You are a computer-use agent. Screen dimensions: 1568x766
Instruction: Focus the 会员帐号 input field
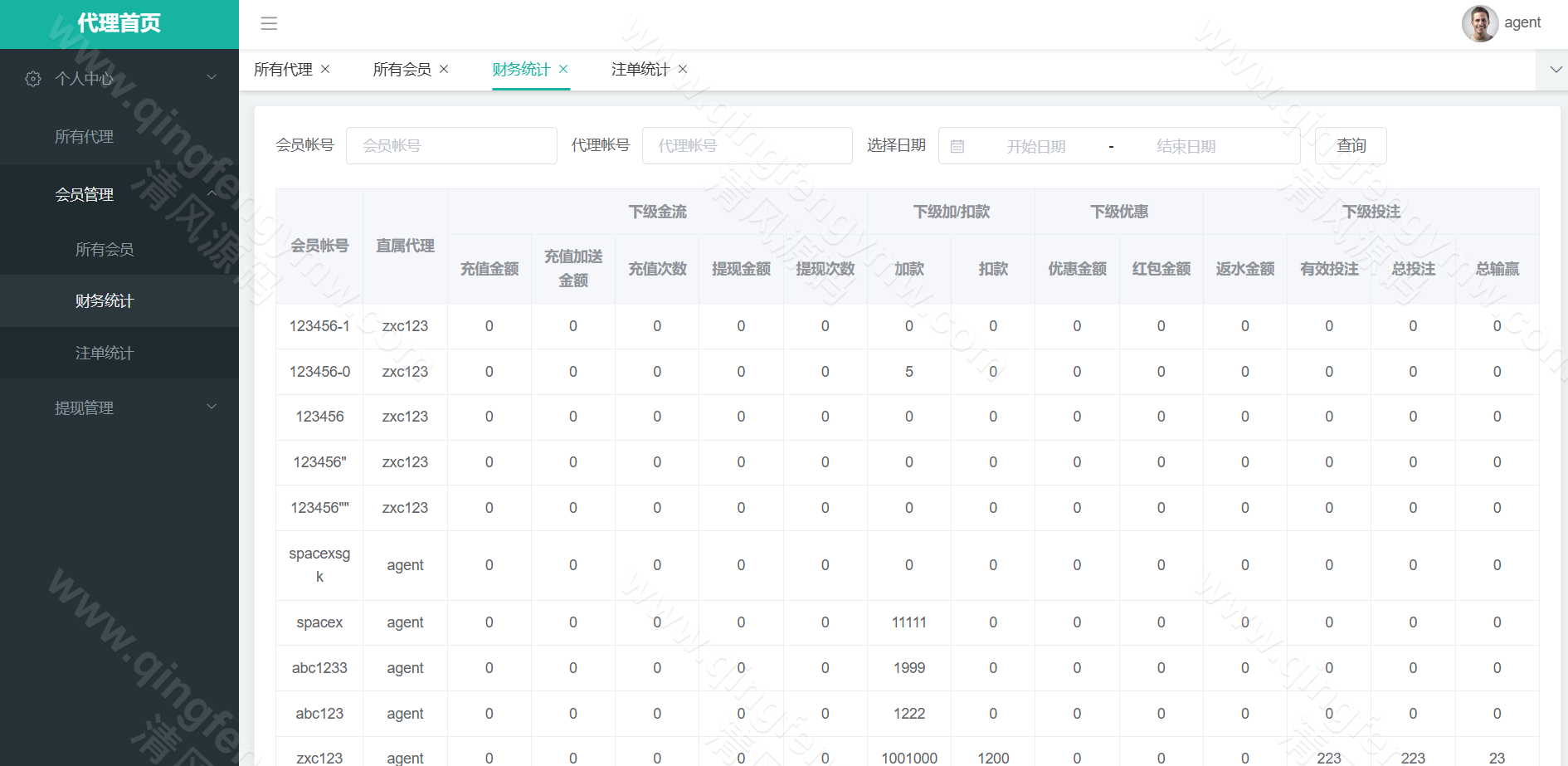coord(451,146)
